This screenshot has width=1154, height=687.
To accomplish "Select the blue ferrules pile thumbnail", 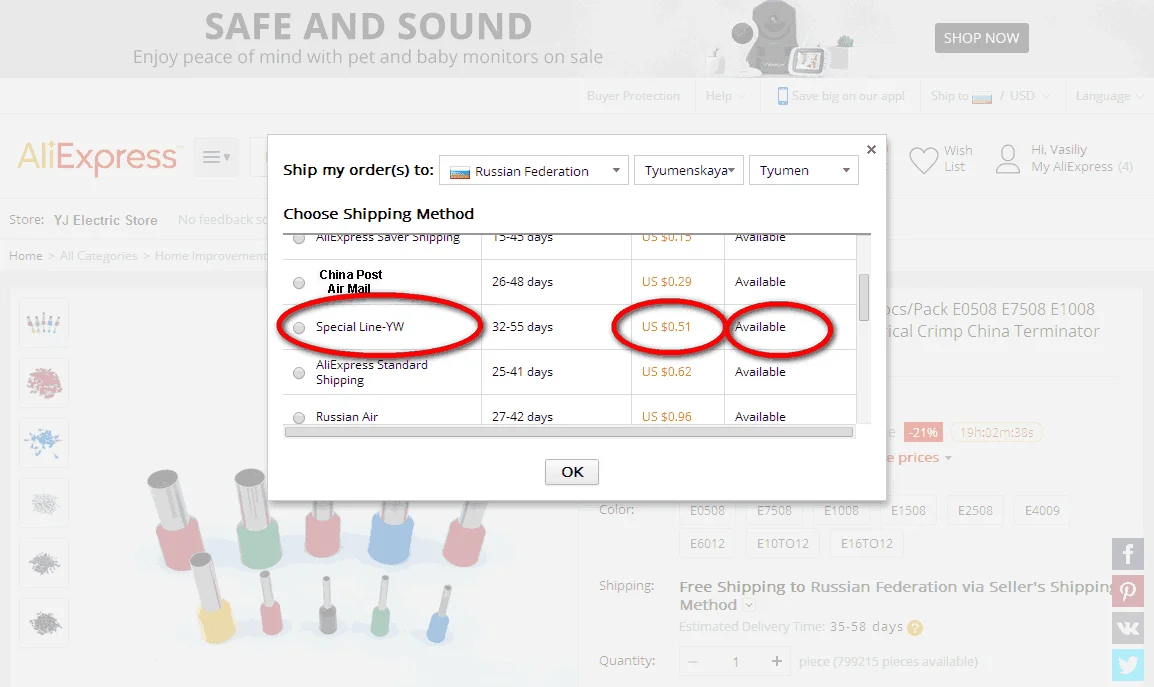I will pos(43,443).
